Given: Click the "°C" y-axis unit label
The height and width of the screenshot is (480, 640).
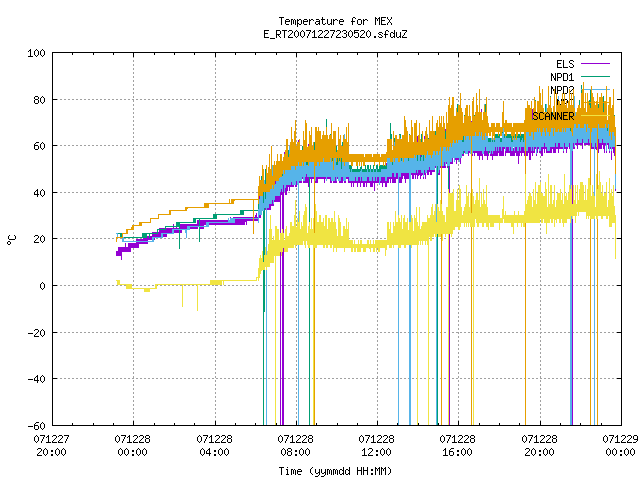Looking at the screenshot, I should pos(11,240).
